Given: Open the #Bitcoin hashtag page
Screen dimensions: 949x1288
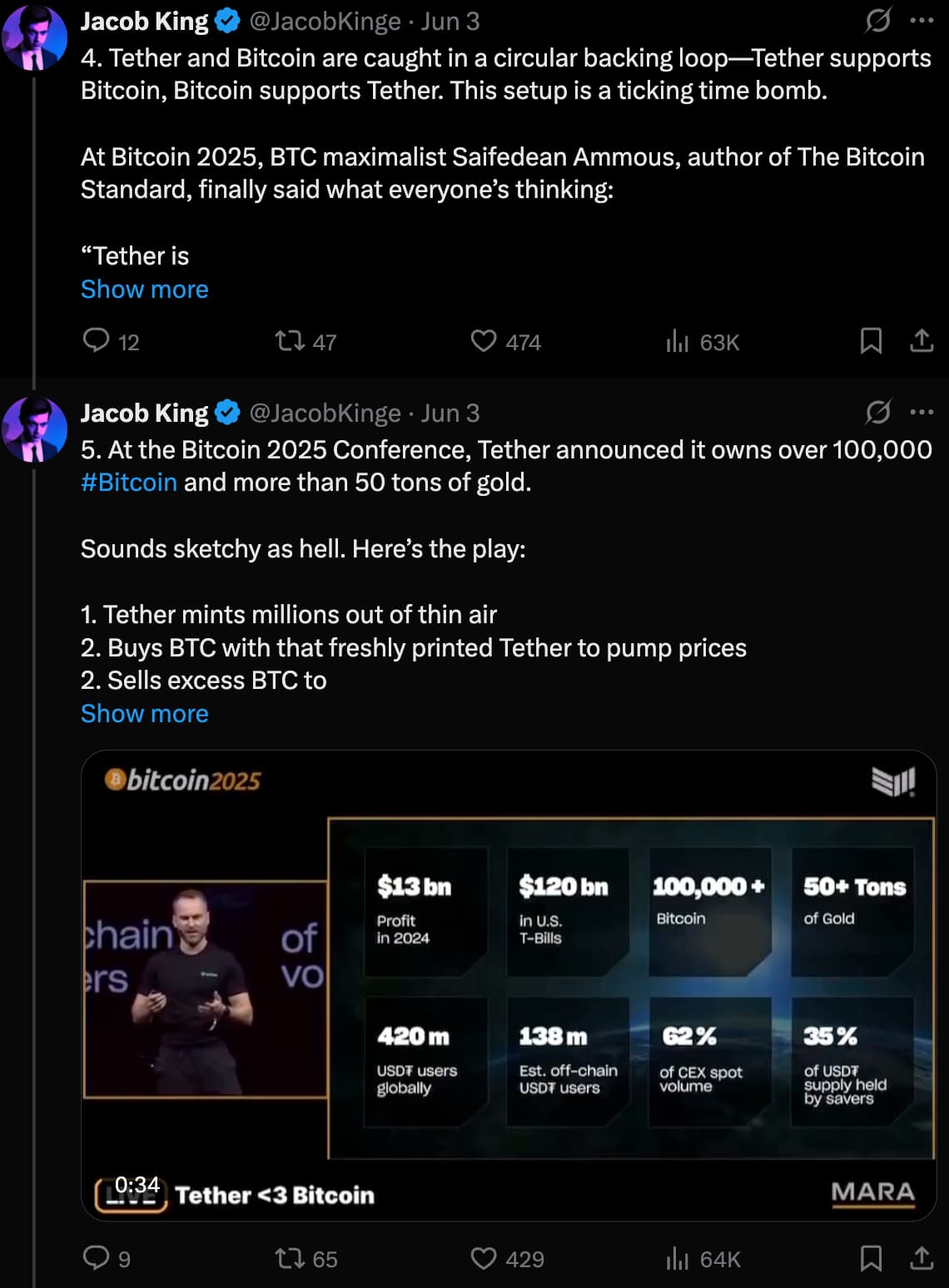Looking at the screenshot, I should coord(128,481).
